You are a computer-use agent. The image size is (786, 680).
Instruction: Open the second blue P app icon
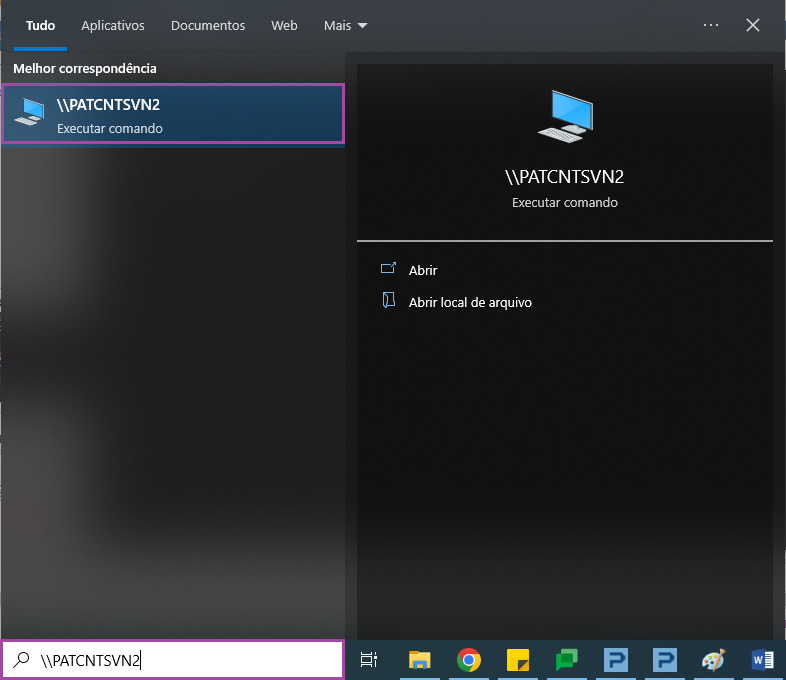[665, 660]
